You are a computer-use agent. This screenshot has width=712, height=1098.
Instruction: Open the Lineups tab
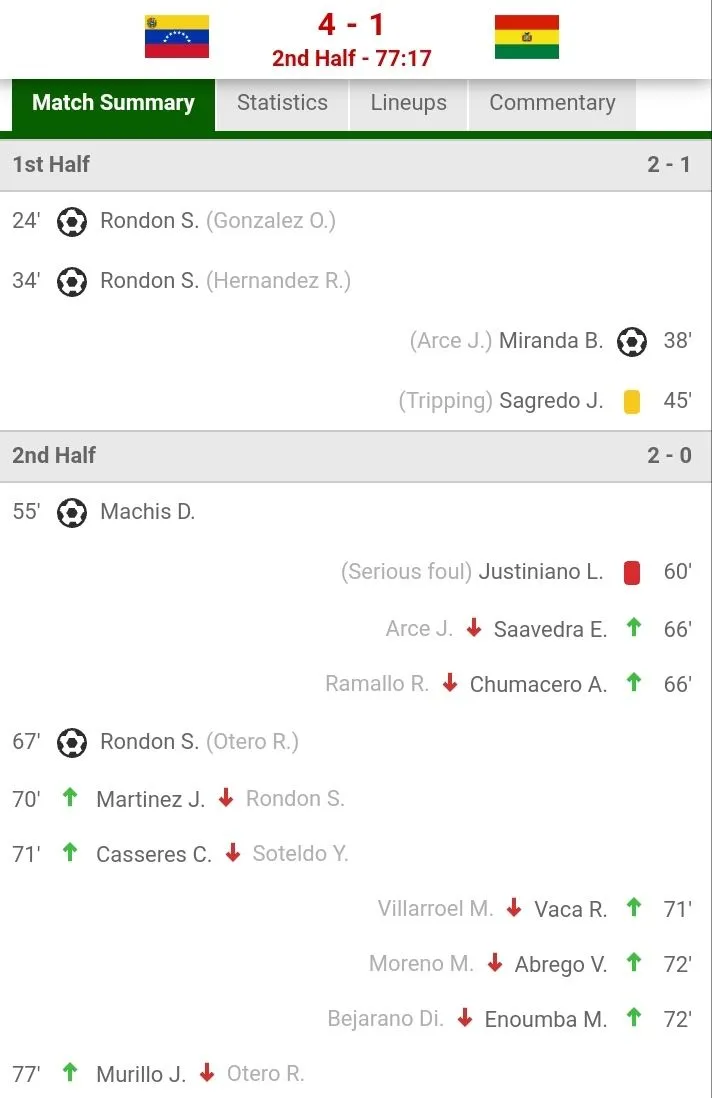pyautogui.click(x=408, y=103)
